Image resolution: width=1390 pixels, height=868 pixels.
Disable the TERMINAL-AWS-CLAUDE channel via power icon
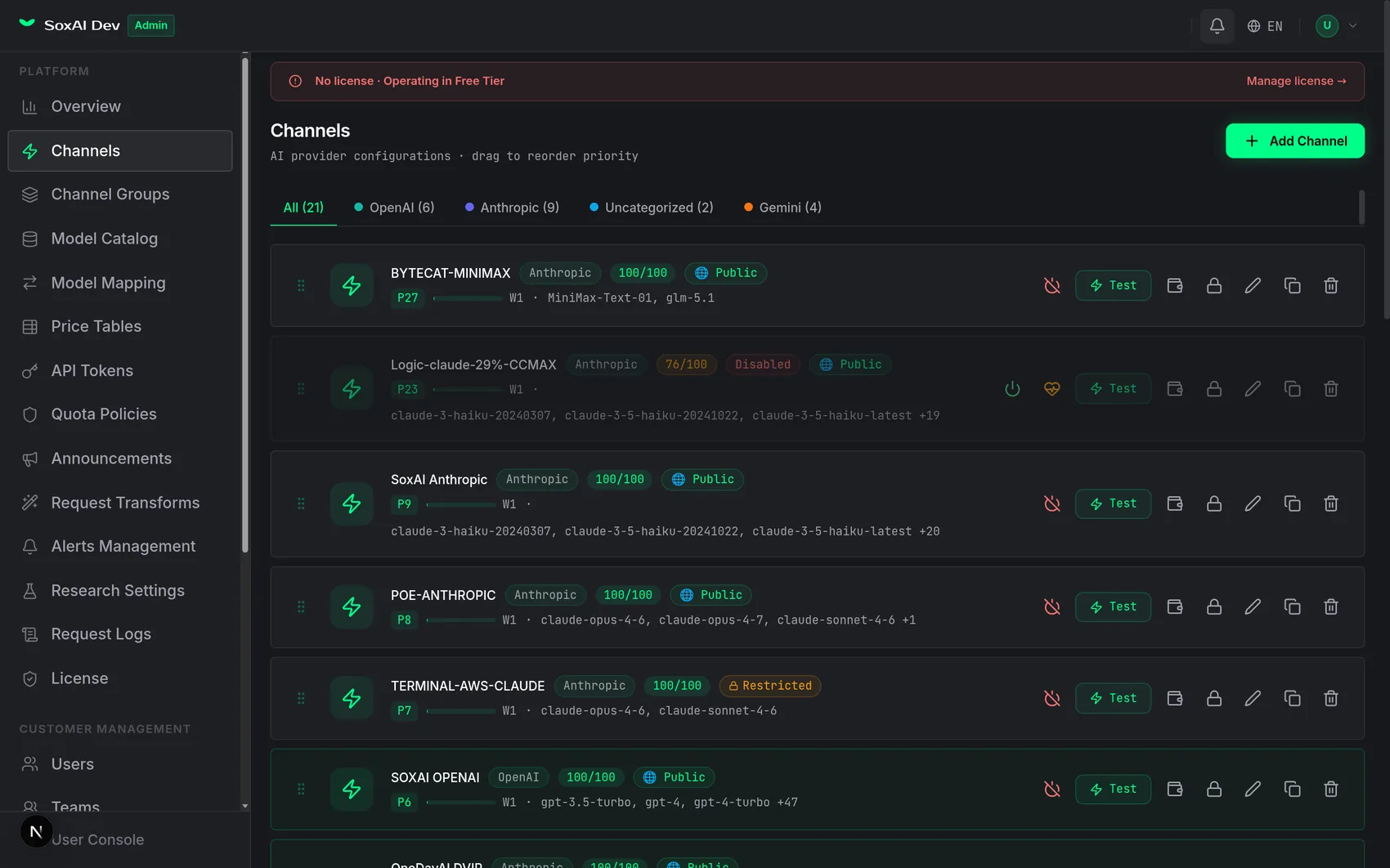[x=1052, y=698]
